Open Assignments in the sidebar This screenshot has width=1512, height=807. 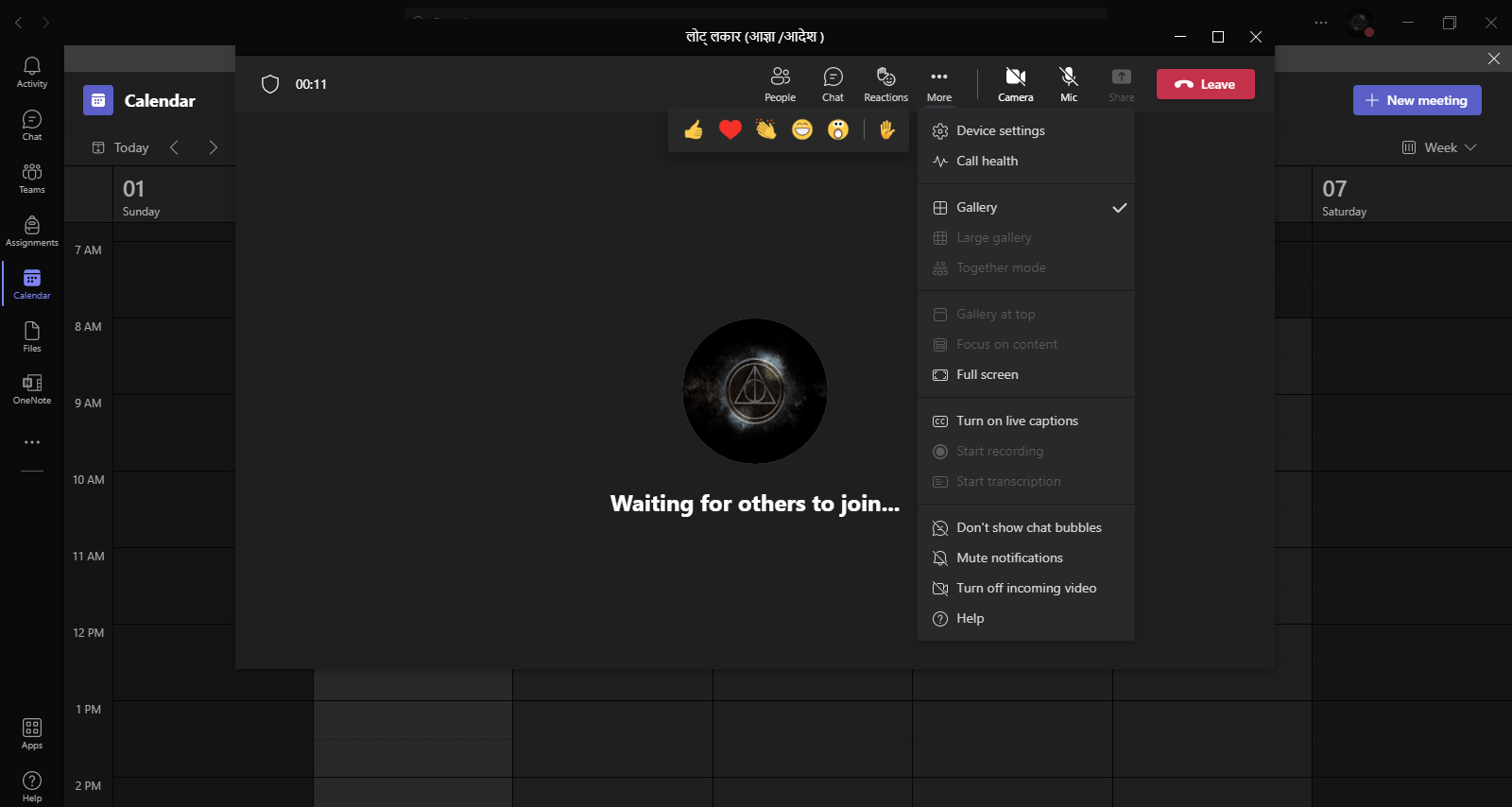coord(32,231)
